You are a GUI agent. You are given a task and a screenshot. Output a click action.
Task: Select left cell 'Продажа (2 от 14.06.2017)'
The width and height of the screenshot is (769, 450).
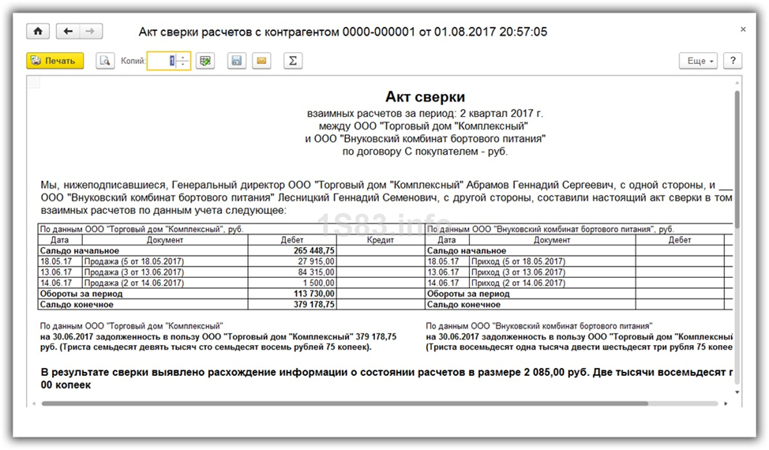pos(165,283)
